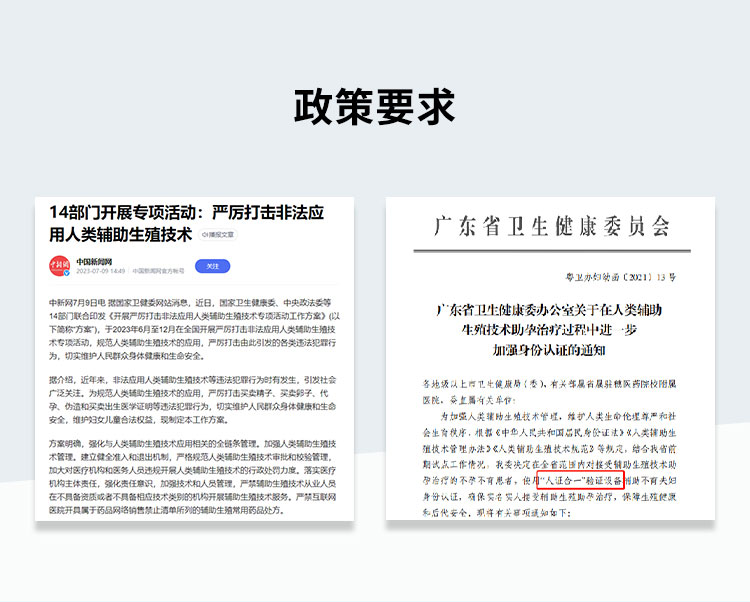Viewport: 750px width, 602px height.
Task: Open the 中国新闻网 red avatar logo
Action: pyautogui.click(x=59, y=266)
